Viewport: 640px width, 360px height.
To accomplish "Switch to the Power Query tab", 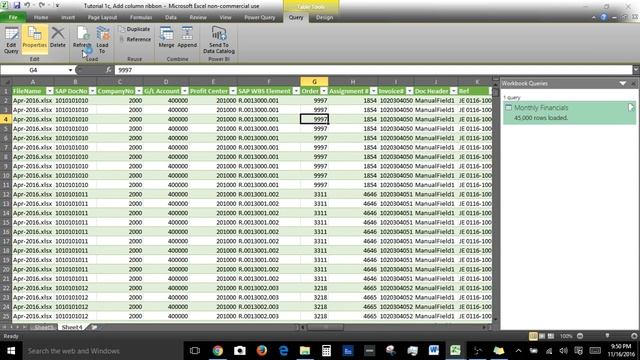I will click(x=260, y=17).
